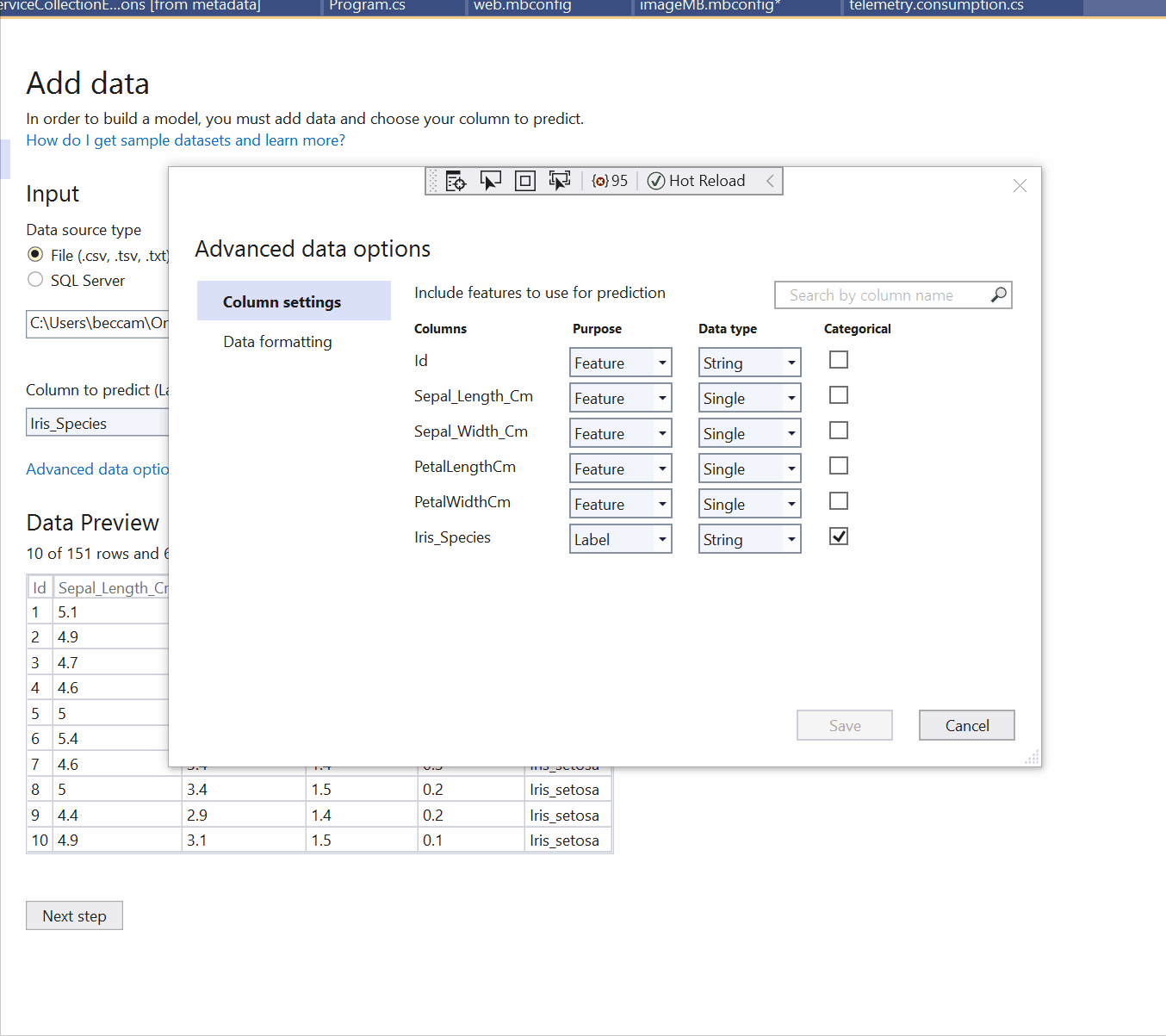This screenshot has width=1166, height=1036.
Task: Select the SQL Server data source radio button
Action: click(35, 279)
